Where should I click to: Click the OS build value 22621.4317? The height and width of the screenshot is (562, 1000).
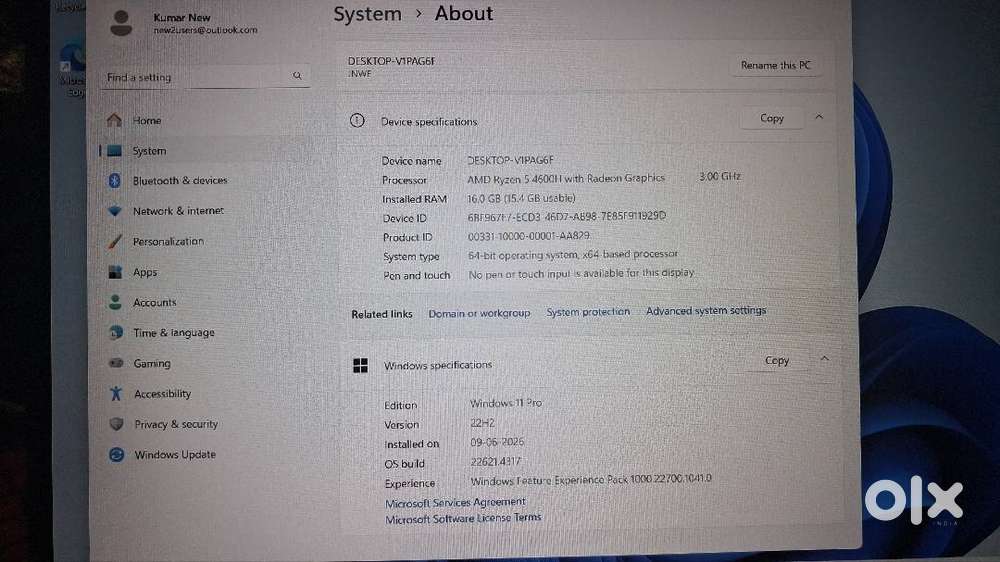pyautogui.click(x=496, y=461)
